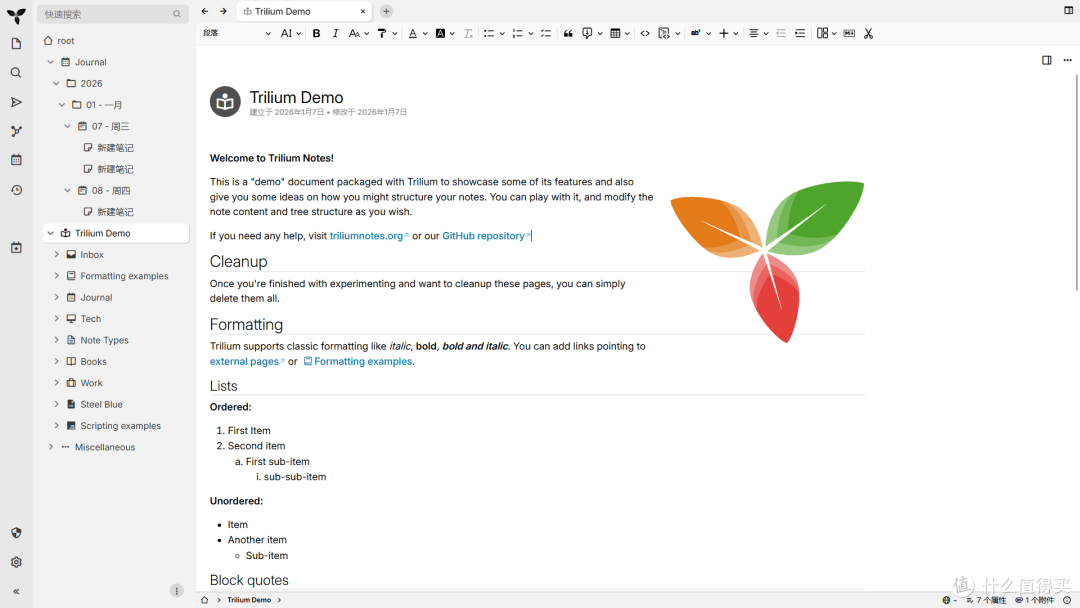Image resolution: width=1080 pixels, height=608 pixels.
Task: Open the insert plus dropdown
Action: pos(728,33)
